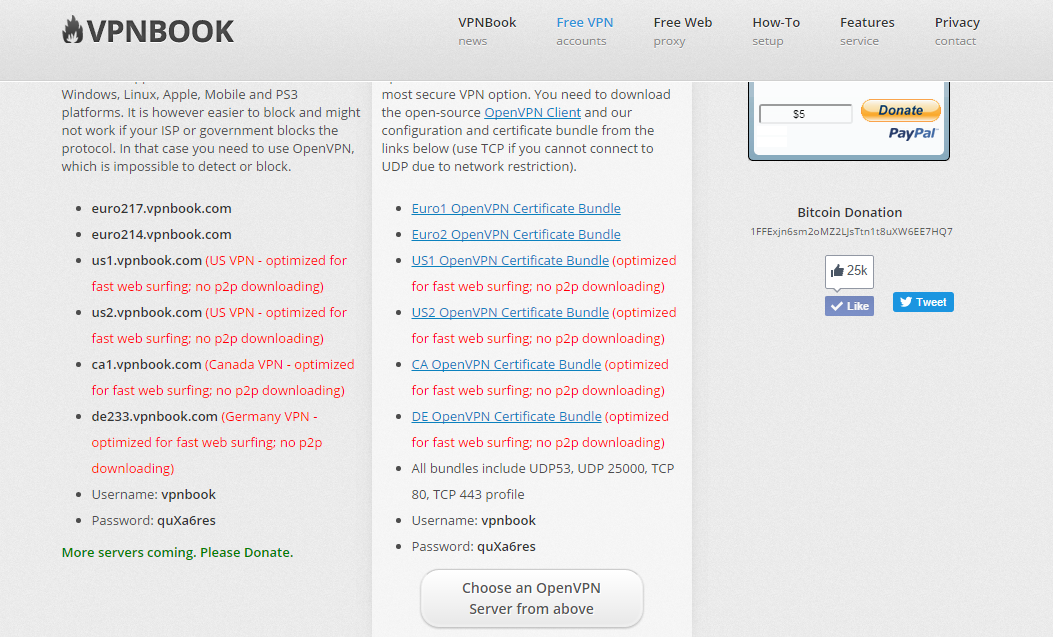Click the $5 donation amount field
The image size is (1053, 637).
click(x=805, y=113)
